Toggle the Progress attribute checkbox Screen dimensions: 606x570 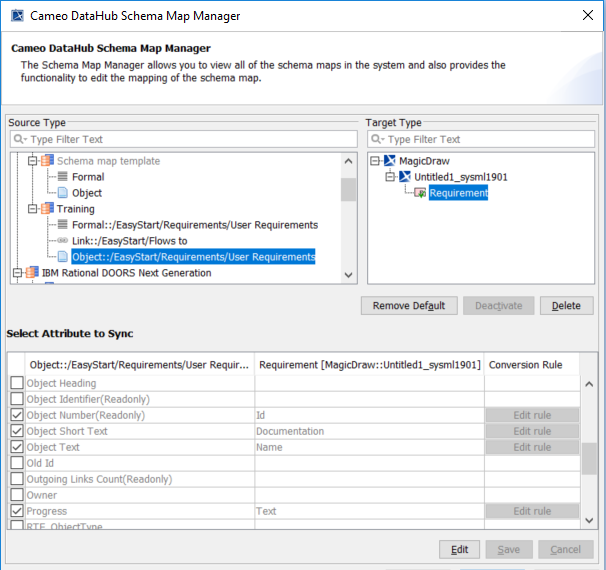tap(16, 511)
